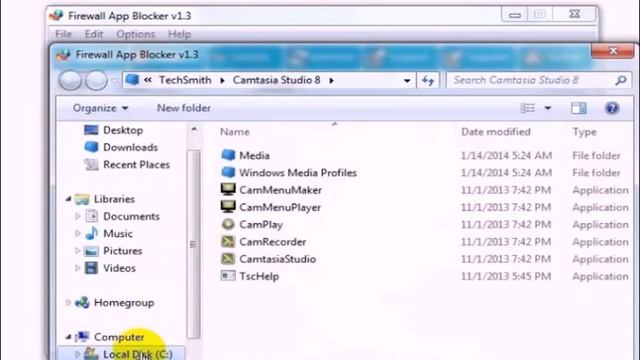Screen dimensions: 640x360
Task: Click the refresh icon beside the address bar
Action: pos(428,80)
